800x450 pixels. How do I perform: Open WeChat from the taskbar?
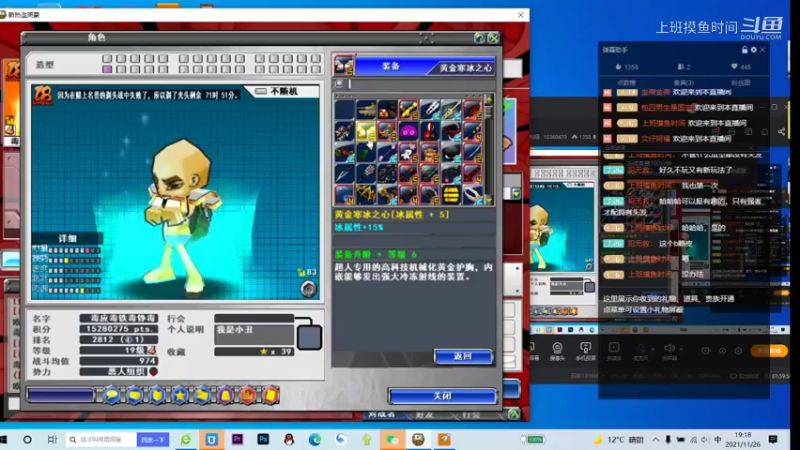[x=392, y=439]
